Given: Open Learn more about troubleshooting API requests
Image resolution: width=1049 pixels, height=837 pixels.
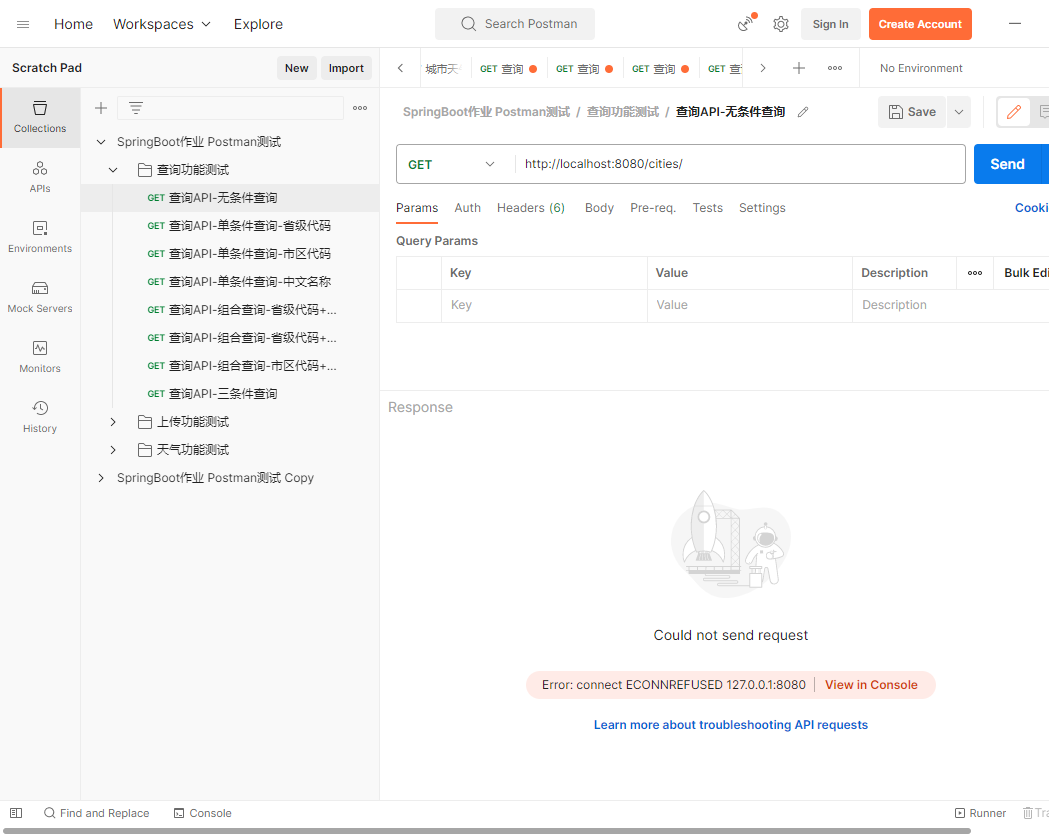Looking at the screenshot, I should click(x=731, y=725).
